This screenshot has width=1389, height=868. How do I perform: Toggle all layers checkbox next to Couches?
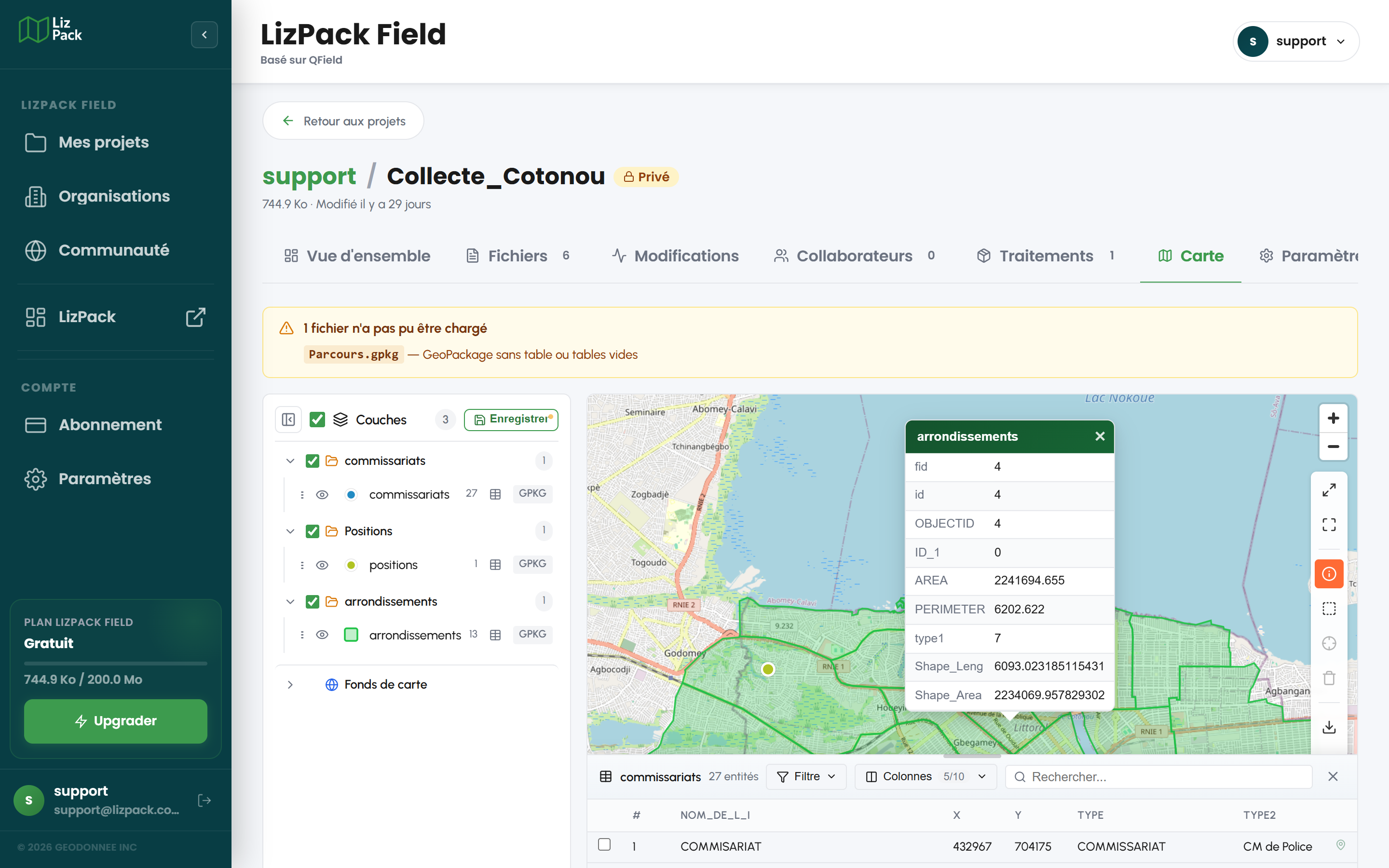[x=317, y=420]
